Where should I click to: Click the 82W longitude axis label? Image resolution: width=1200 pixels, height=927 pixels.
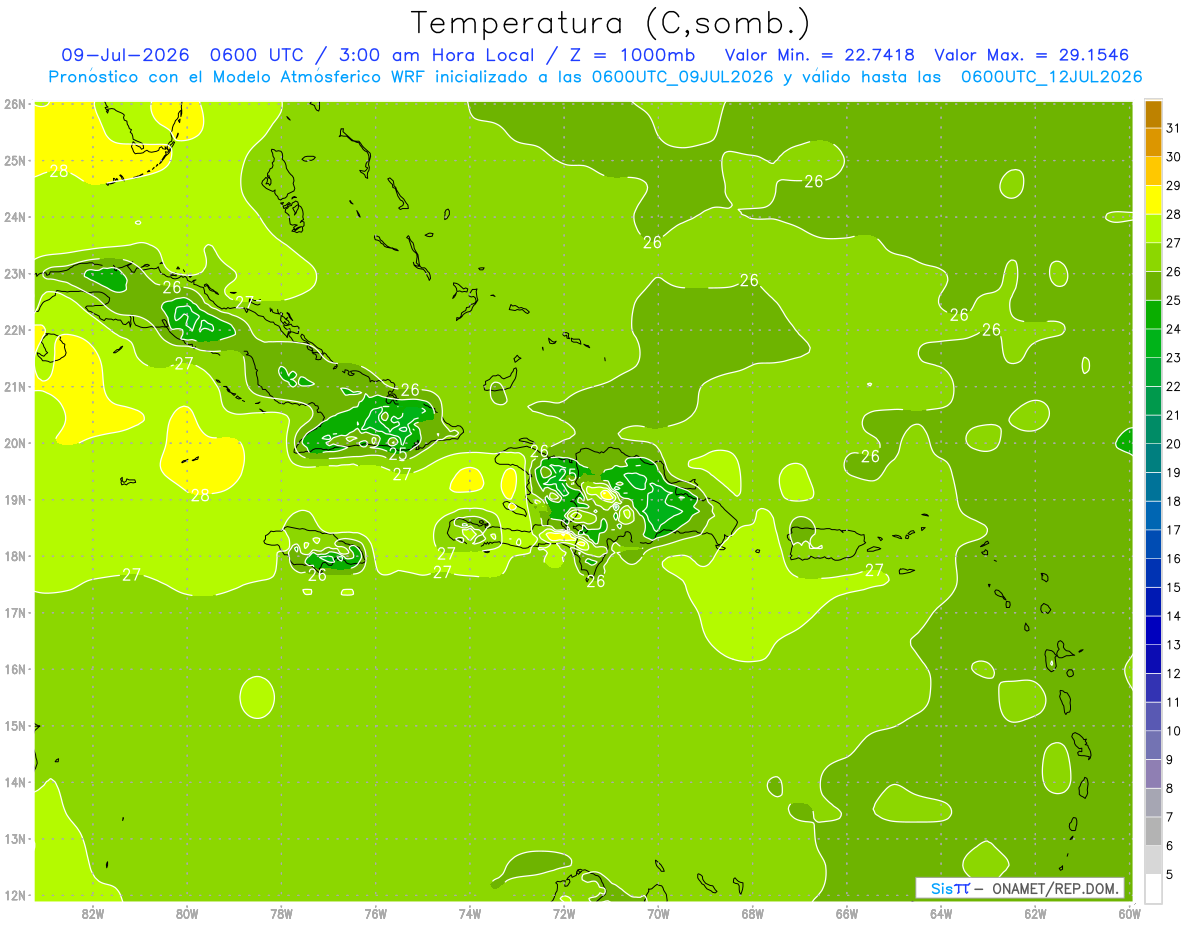93,913
